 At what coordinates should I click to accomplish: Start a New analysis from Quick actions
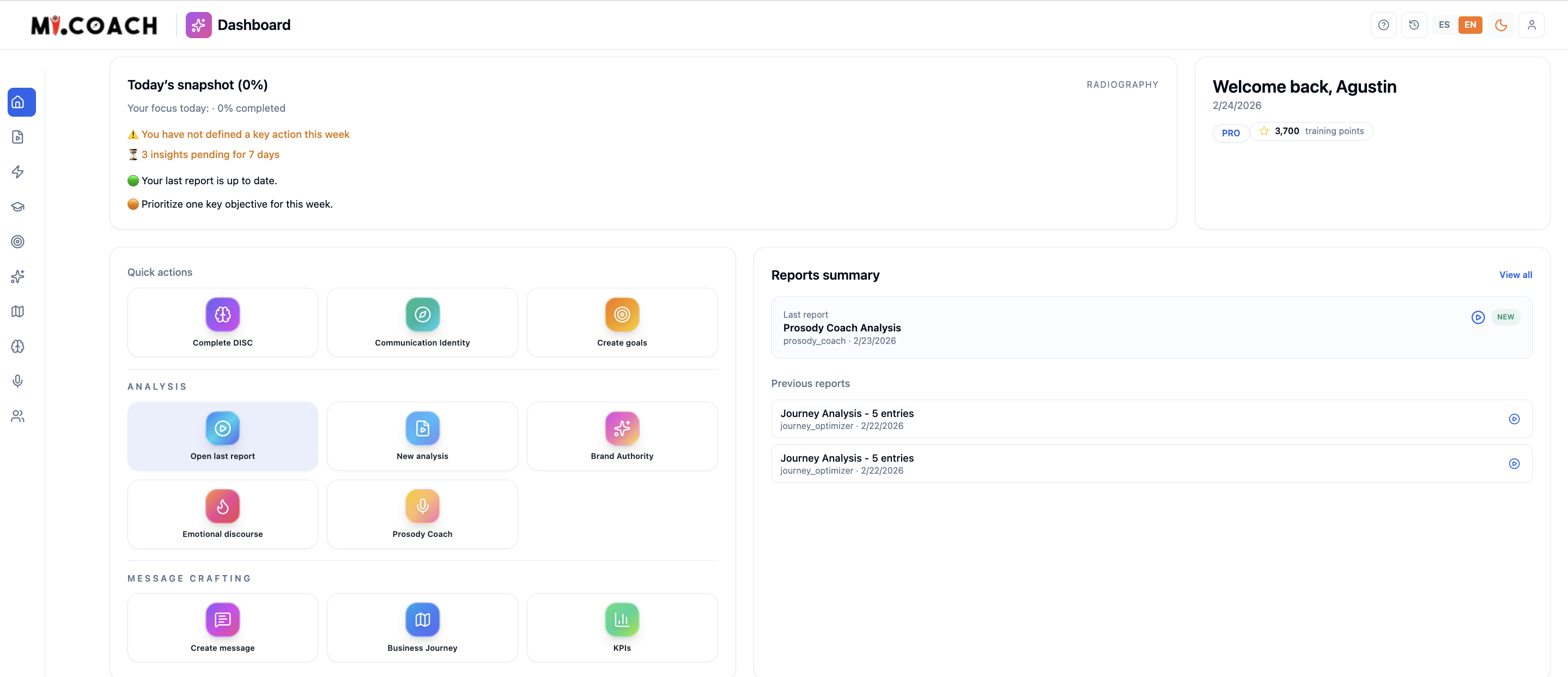[422, 436]
